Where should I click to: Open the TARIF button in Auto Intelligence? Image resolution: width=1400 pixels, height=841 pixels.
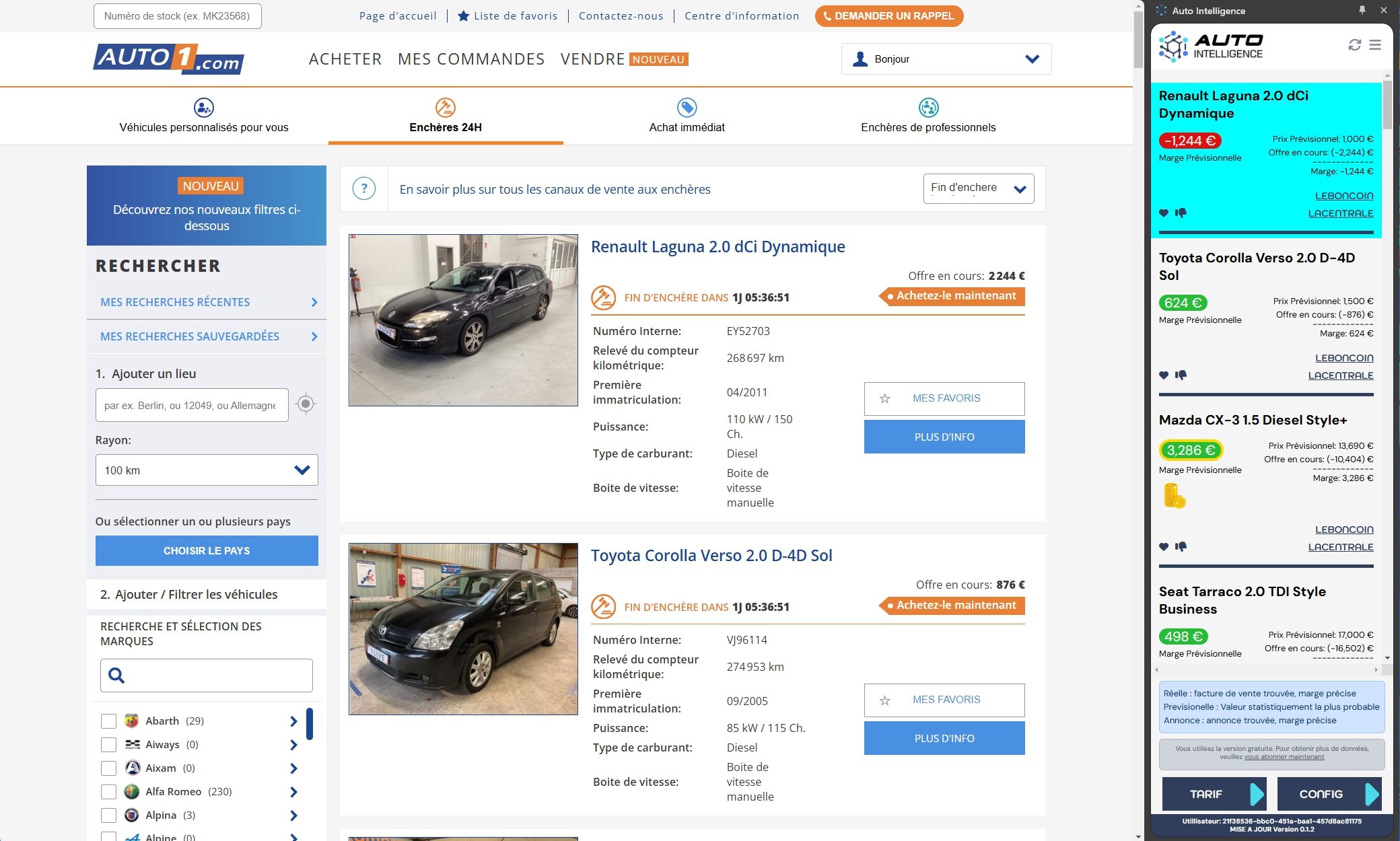(x=1214, y=794)
